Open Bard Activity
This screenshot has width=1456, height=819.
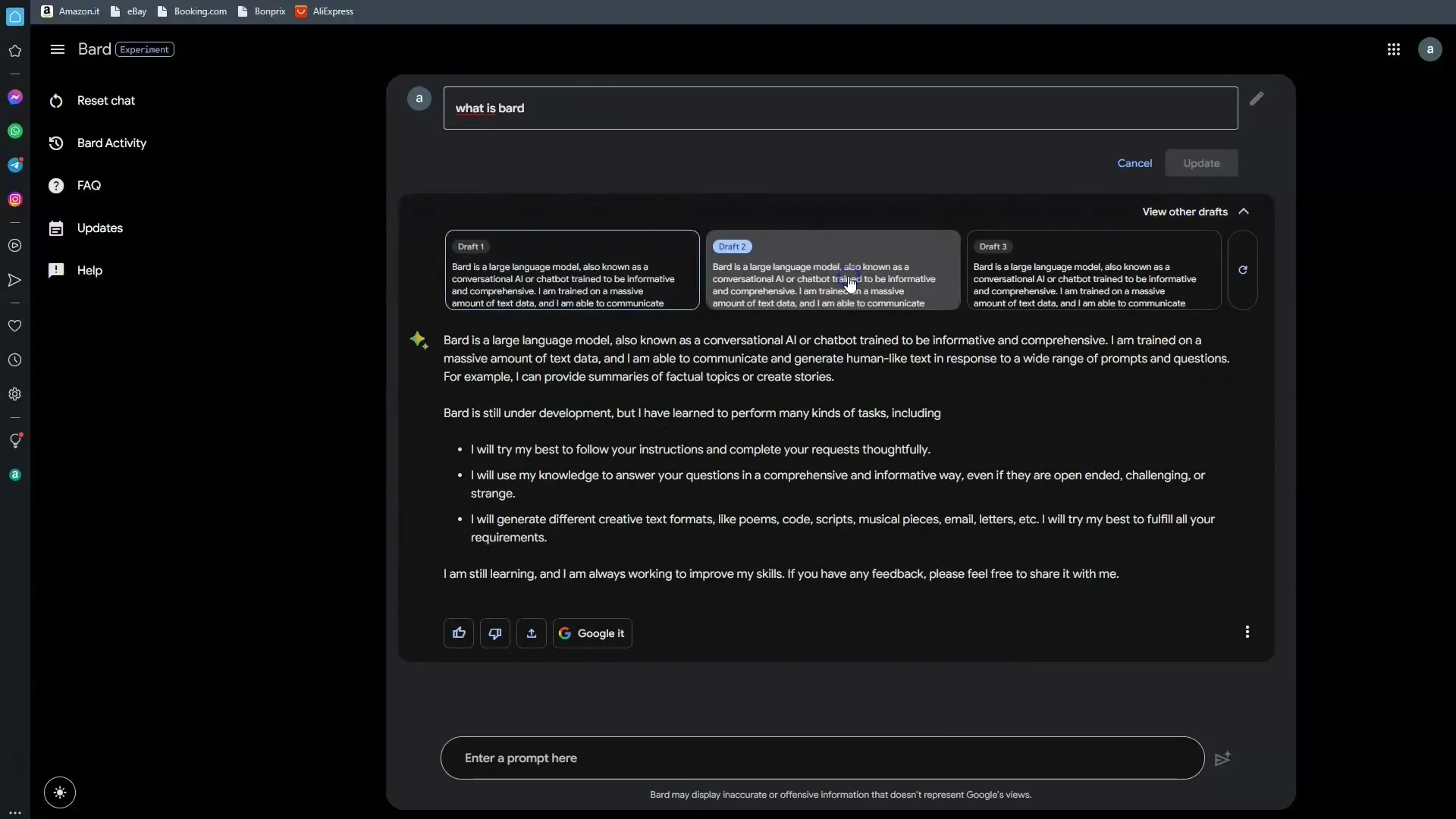97,143
